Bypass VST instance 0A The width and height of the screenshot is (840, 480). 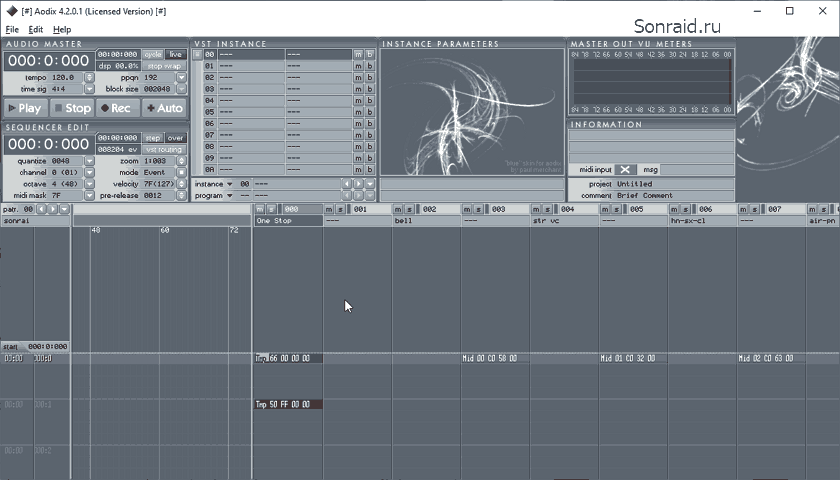[370, 169]
